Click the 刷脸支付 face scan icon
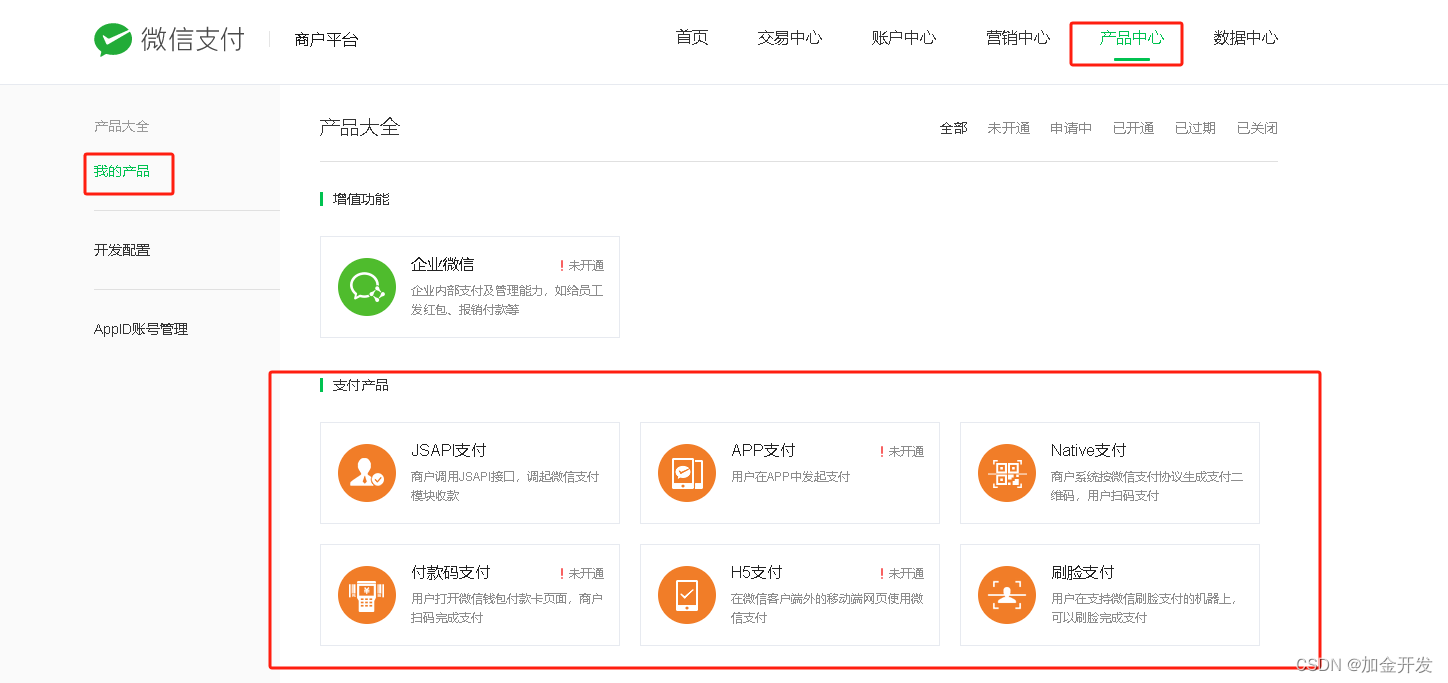The height and width of the screenshot is (683, 1448). 1007,595
